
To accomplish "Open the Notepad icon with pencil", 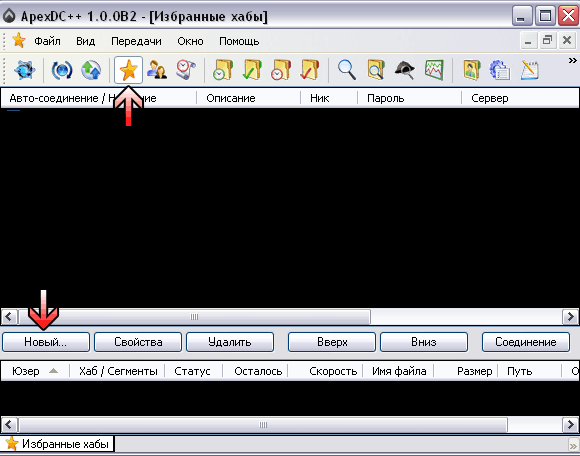I will click(529, 70).
